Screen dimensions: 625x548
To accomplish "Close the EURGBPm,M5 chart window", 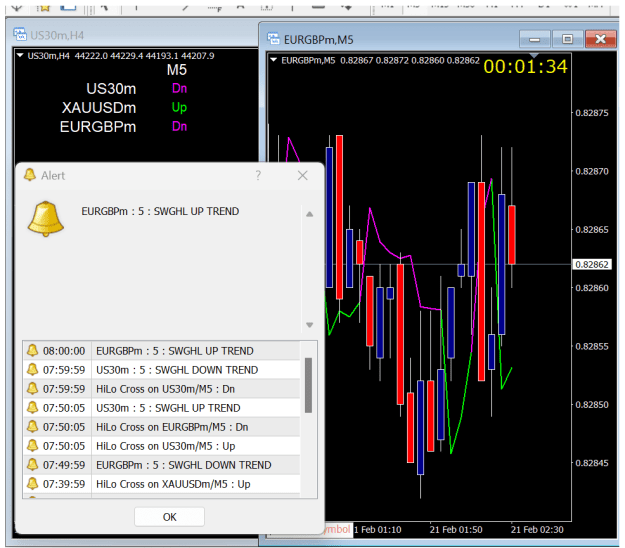I will (601, 39).
